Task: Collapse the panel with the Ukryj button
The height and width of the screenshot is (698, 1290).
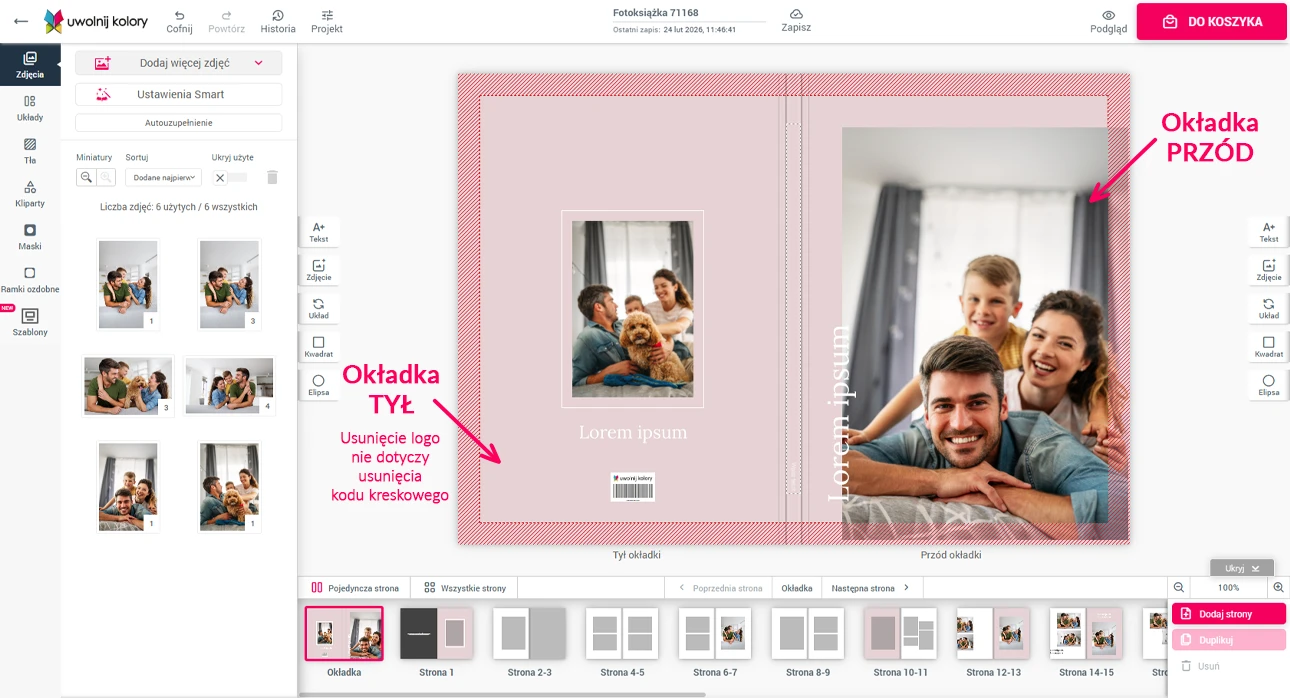Action: coord(1241,567)
